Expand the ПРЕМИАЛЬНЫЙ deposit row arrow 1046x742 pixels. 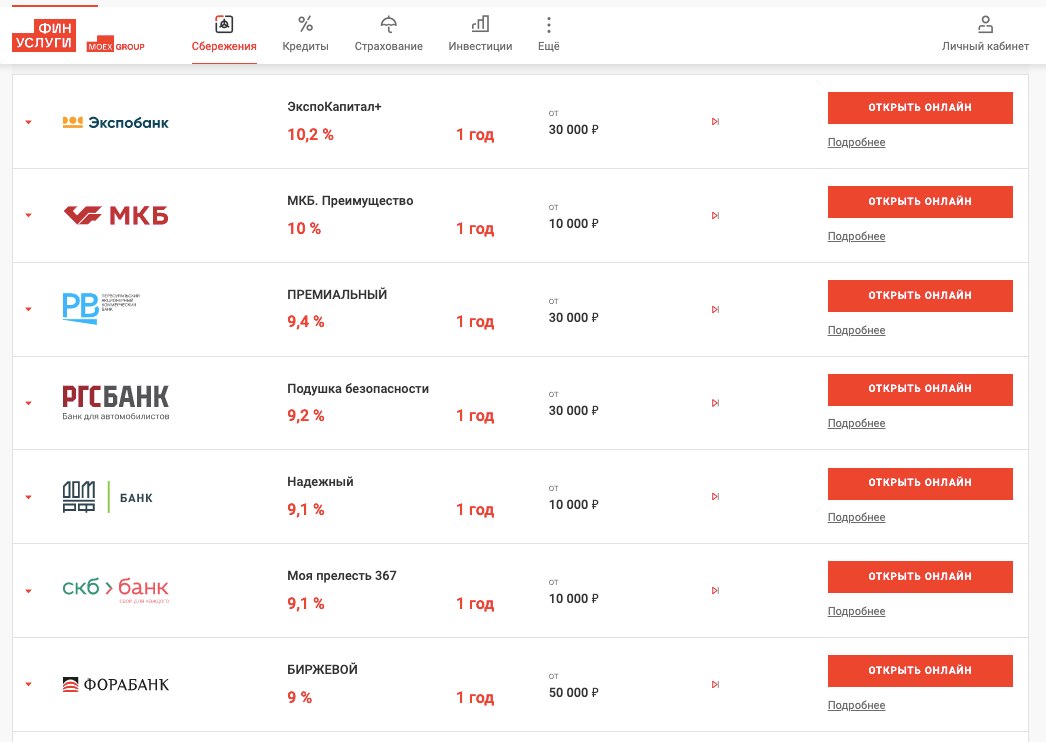click(29, 310)
